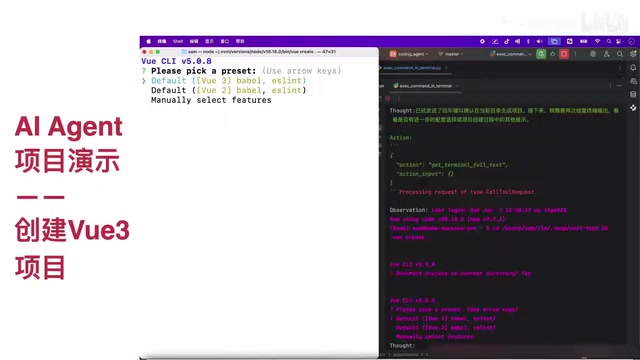Click the first Thought: label in run output
Viewport: 640px width, 360px height.
click(402, 111)
